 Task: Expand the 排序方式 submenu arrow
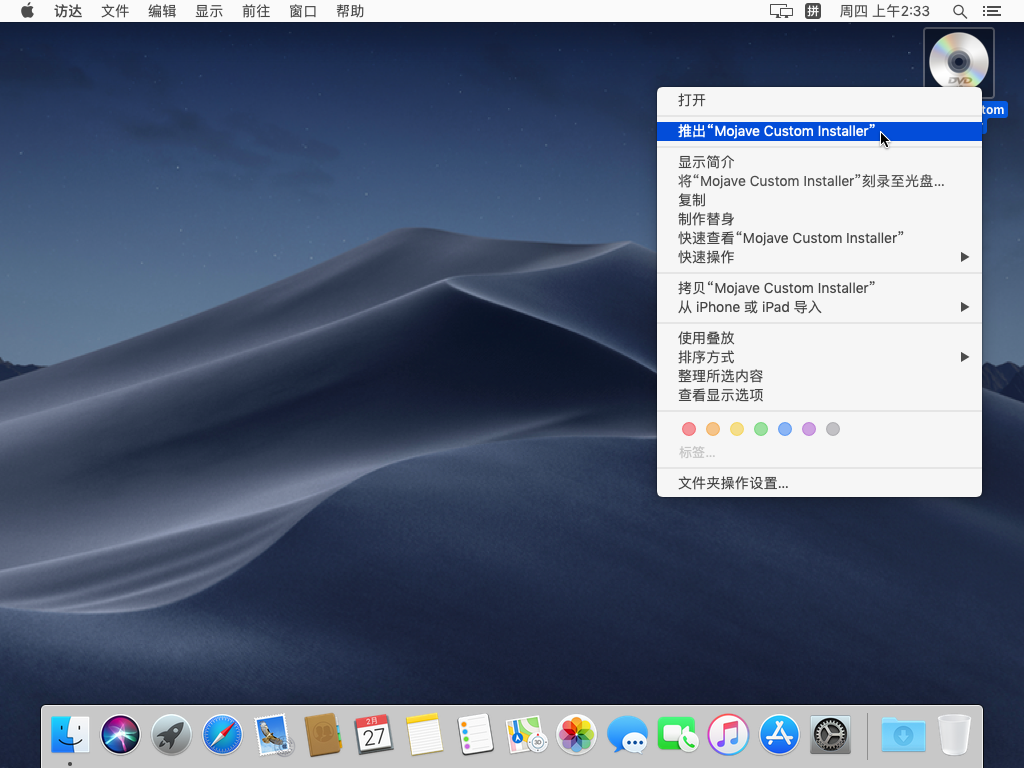pyautogui.click(x=965, y=357)
